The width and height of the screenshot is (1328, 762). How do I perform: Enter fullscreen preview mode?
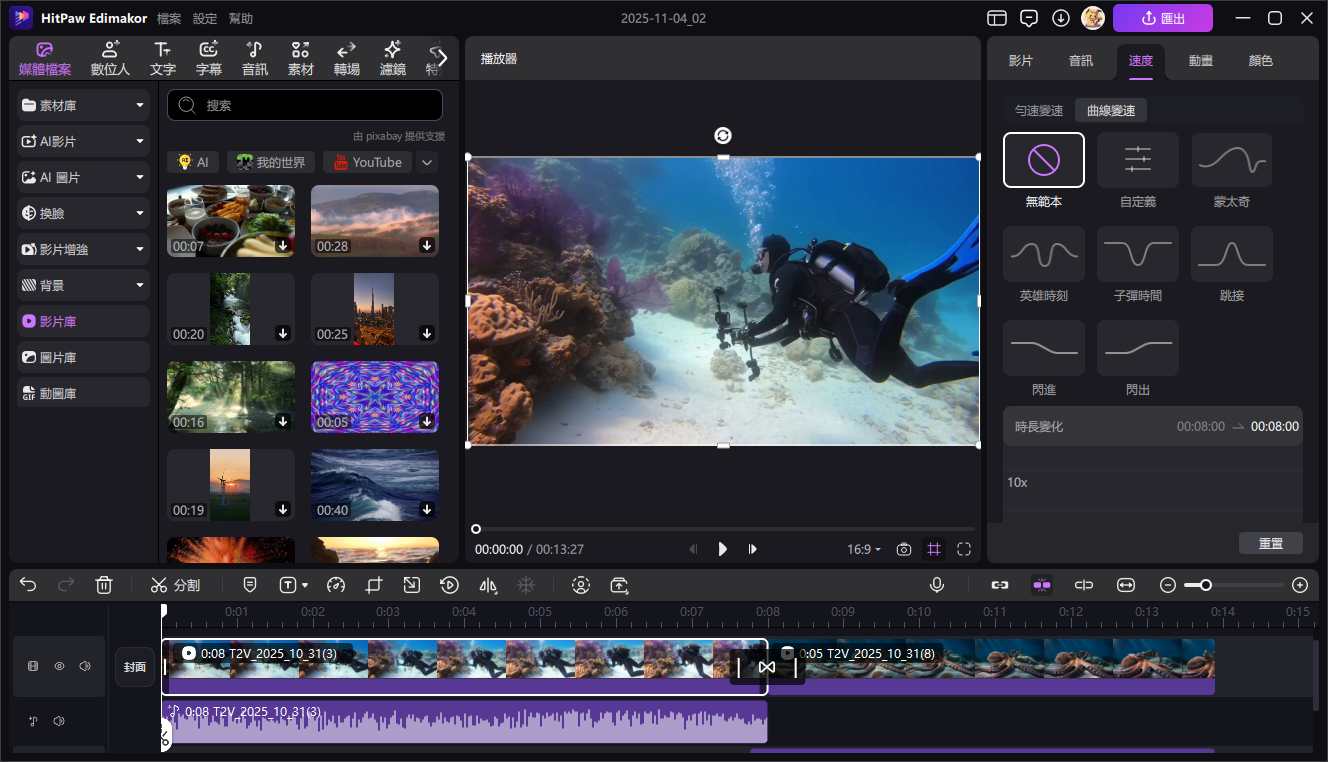[964, 549]
